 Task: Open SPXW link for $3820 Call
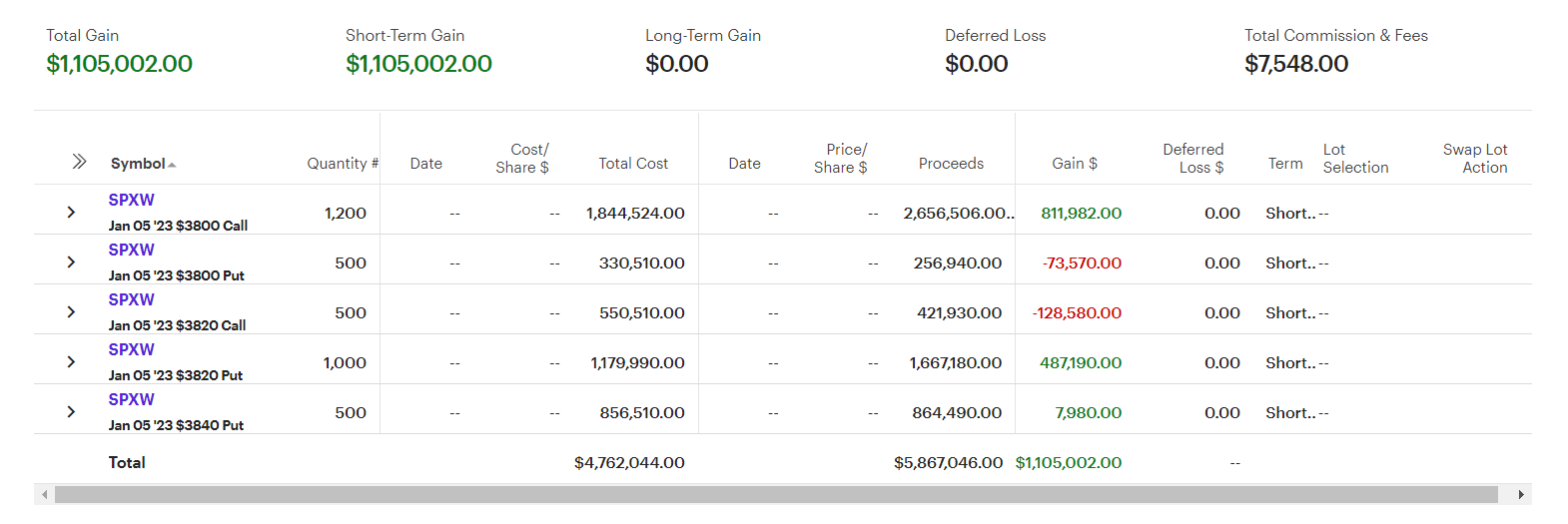click(132, 299)
